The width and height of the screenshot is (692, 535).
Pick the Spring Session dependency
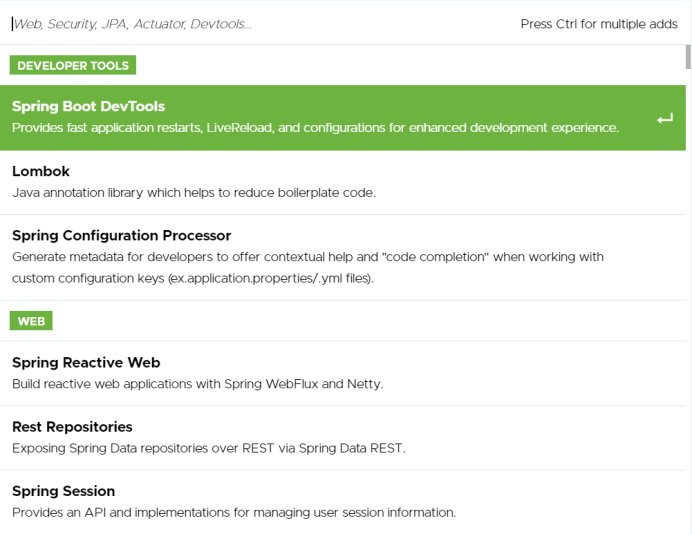click(343, 502)
